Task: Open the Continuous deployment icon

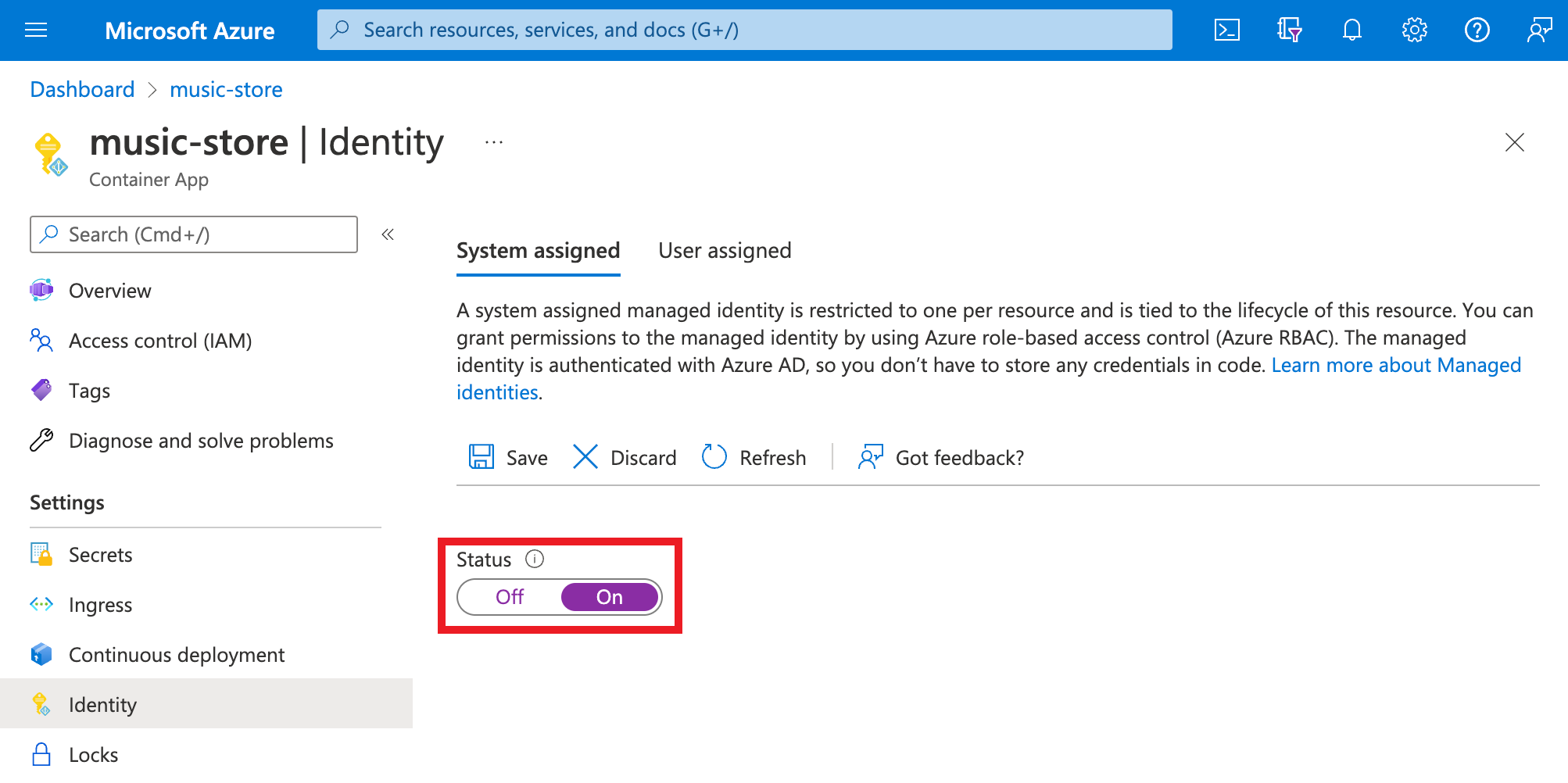Action: coord(41,654)
